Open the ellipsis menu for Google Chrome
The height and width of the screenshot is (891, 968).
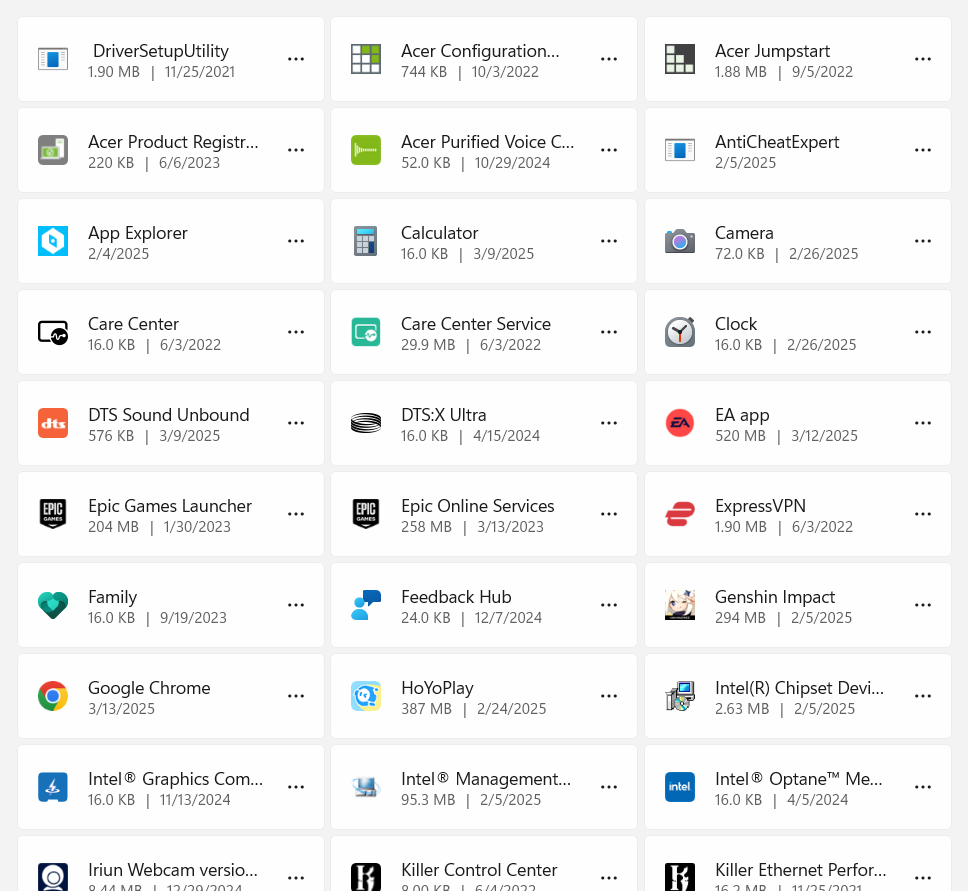296,696
